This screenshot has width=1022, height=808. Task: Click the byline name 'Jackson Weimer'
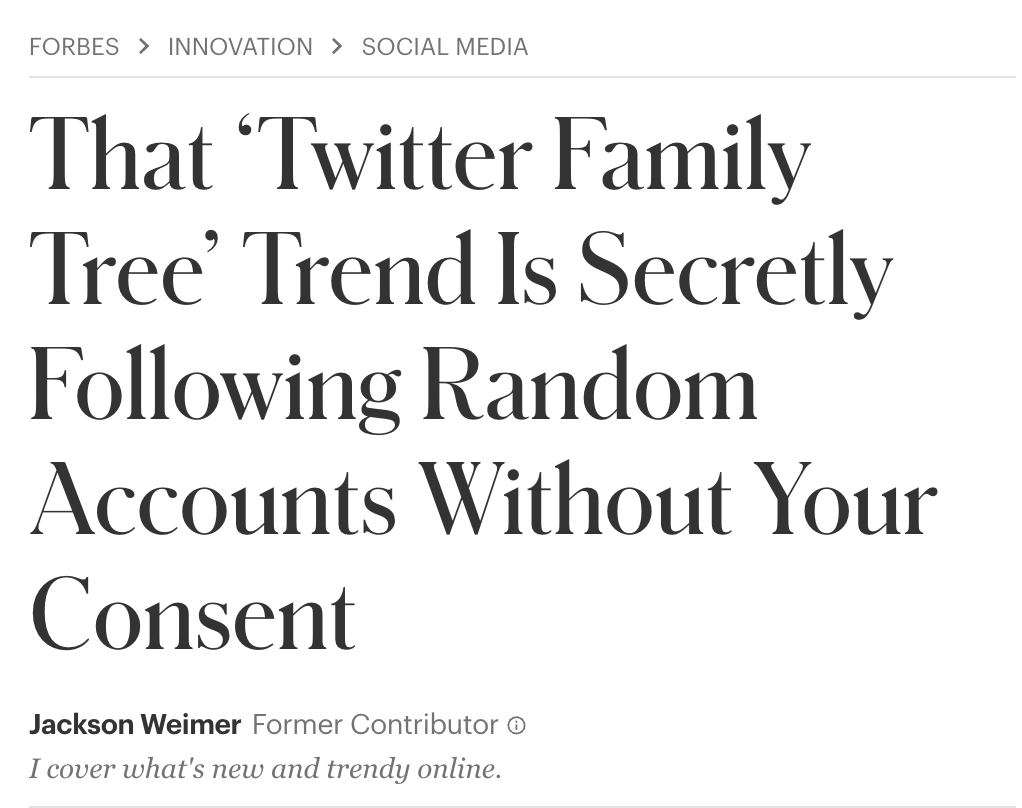[135, 724]
